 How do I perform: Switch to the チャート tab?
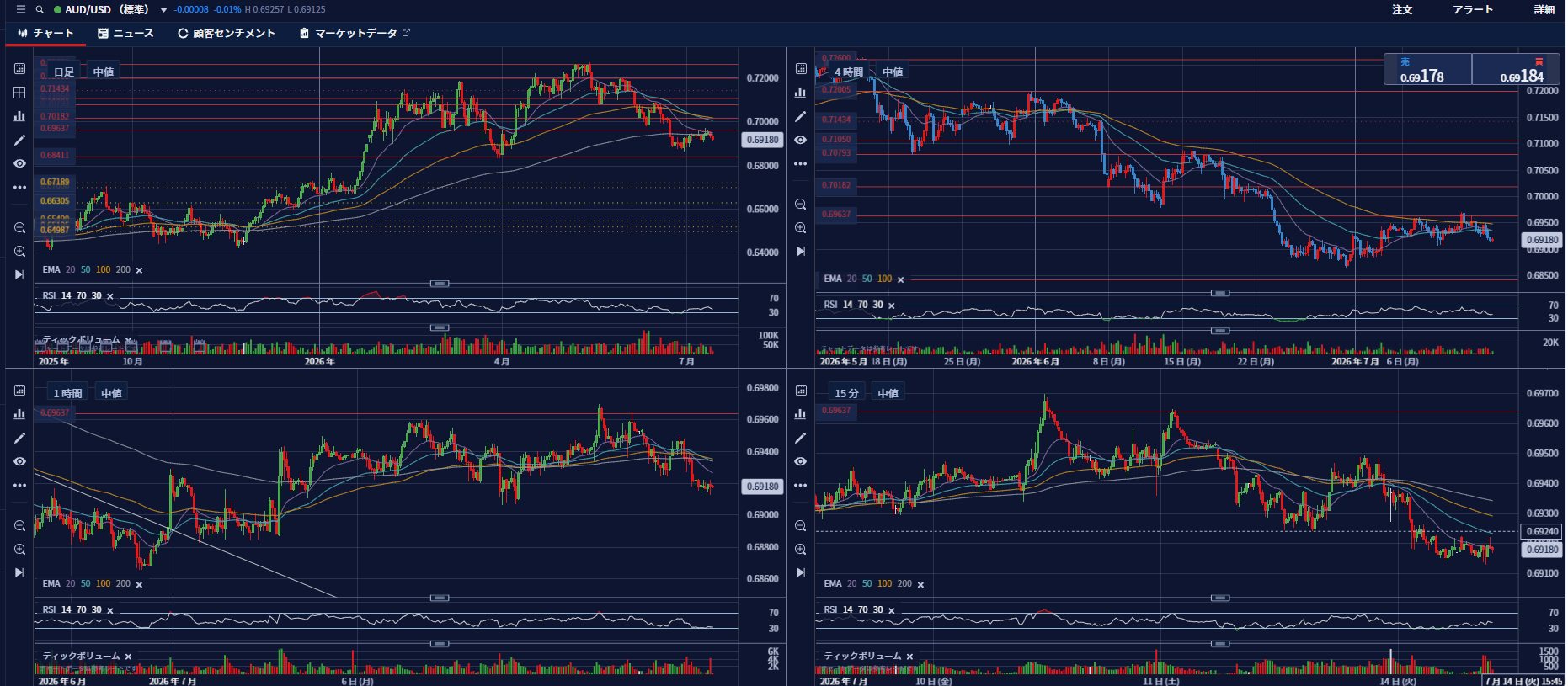tap(45, 34)
